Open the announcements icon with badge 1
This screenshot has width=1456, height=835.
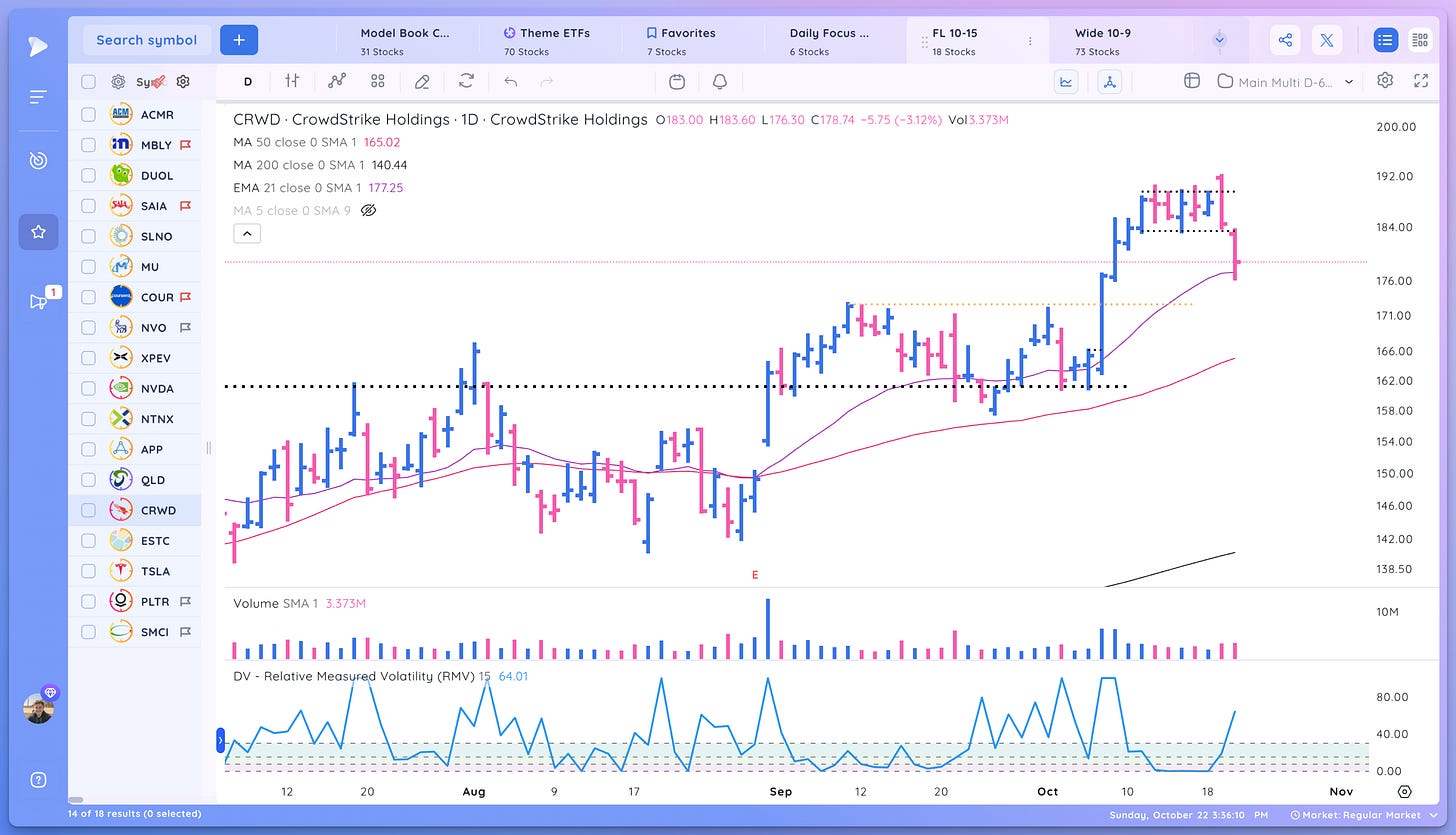(x=40, y=300)
